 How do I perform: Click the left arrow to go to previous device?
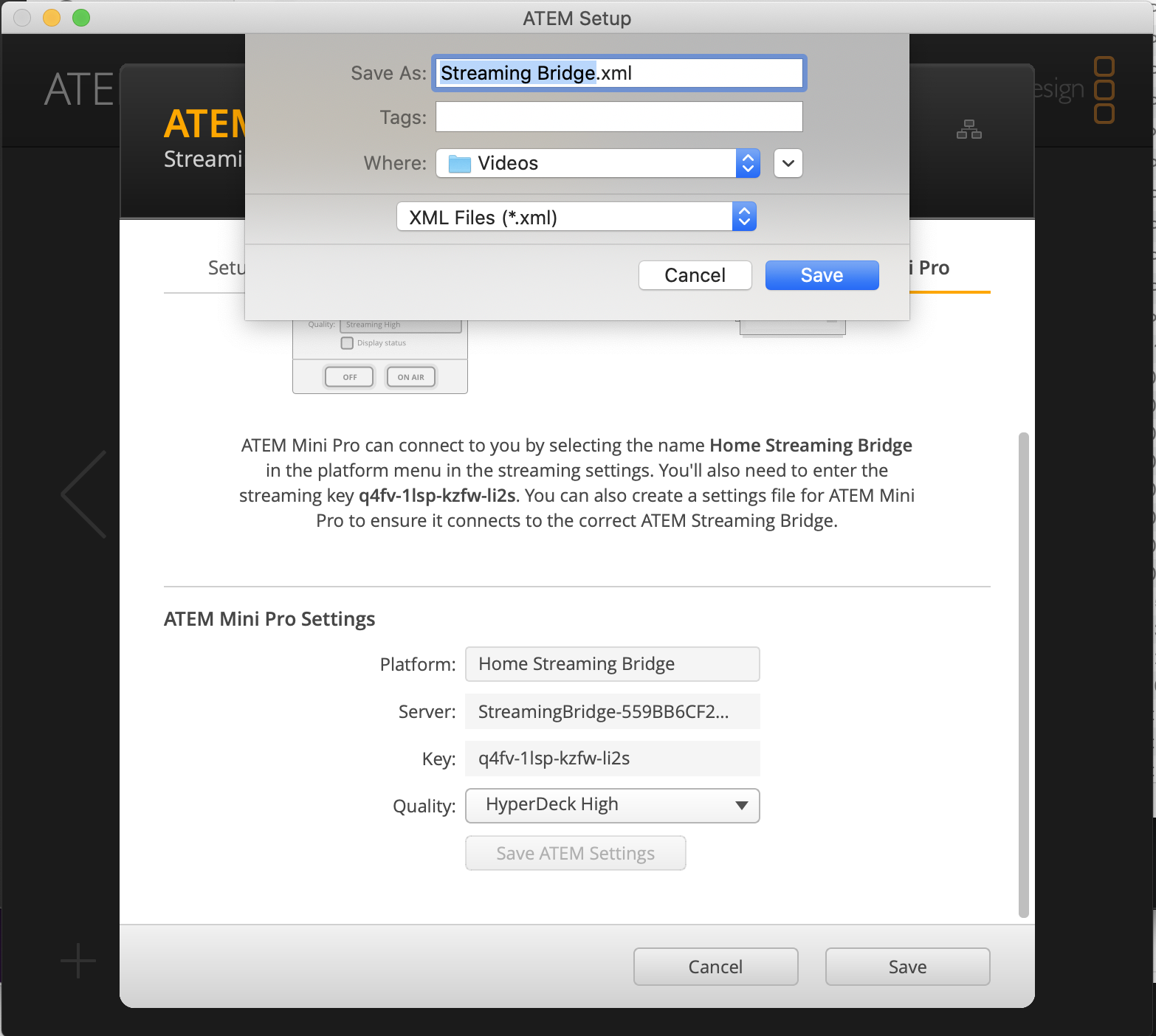(84, 494)
